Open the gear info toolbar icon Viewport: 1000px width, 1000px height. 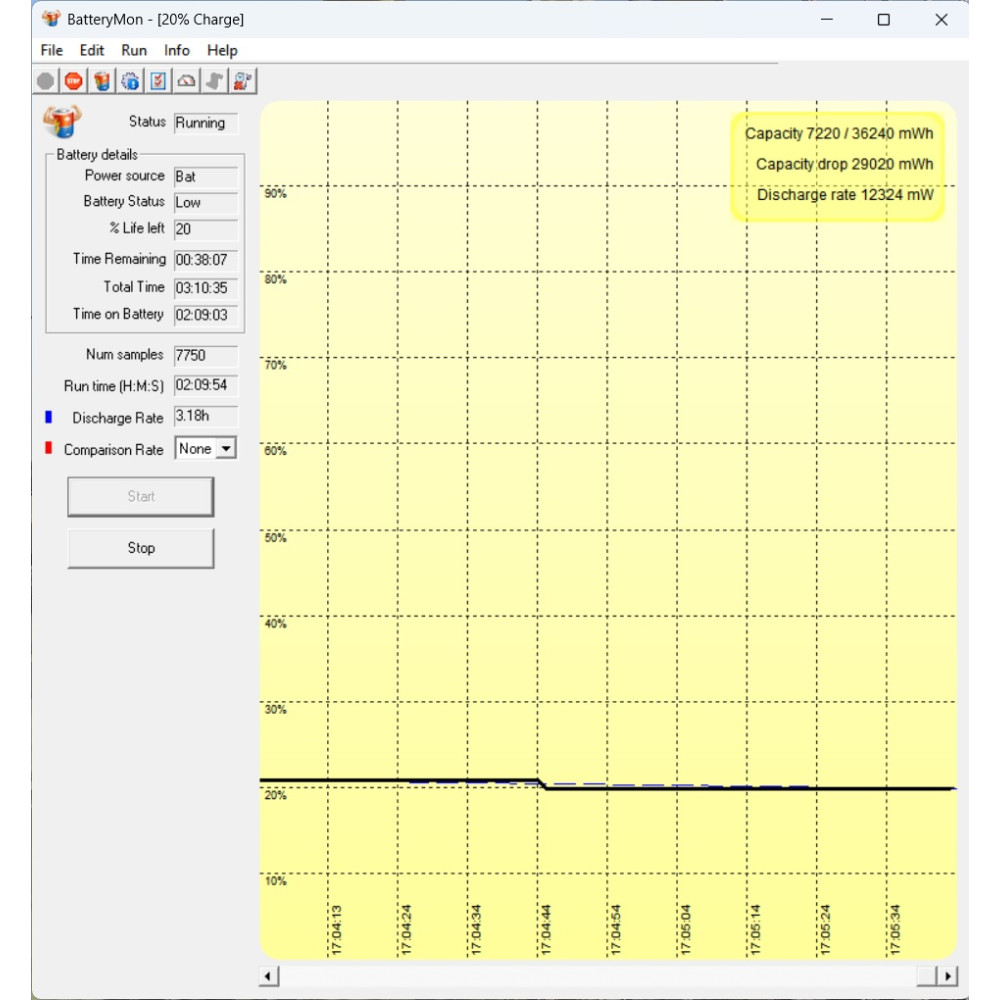coord(130,81)
